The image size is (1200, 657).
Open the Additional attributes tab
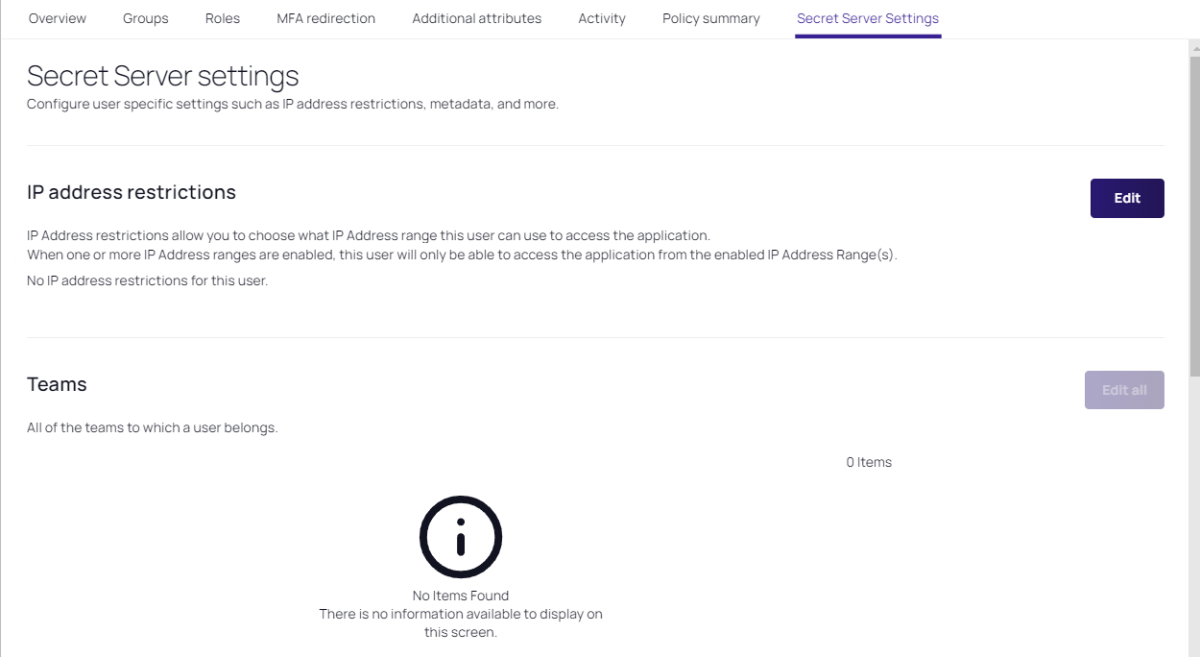(476, 18)
